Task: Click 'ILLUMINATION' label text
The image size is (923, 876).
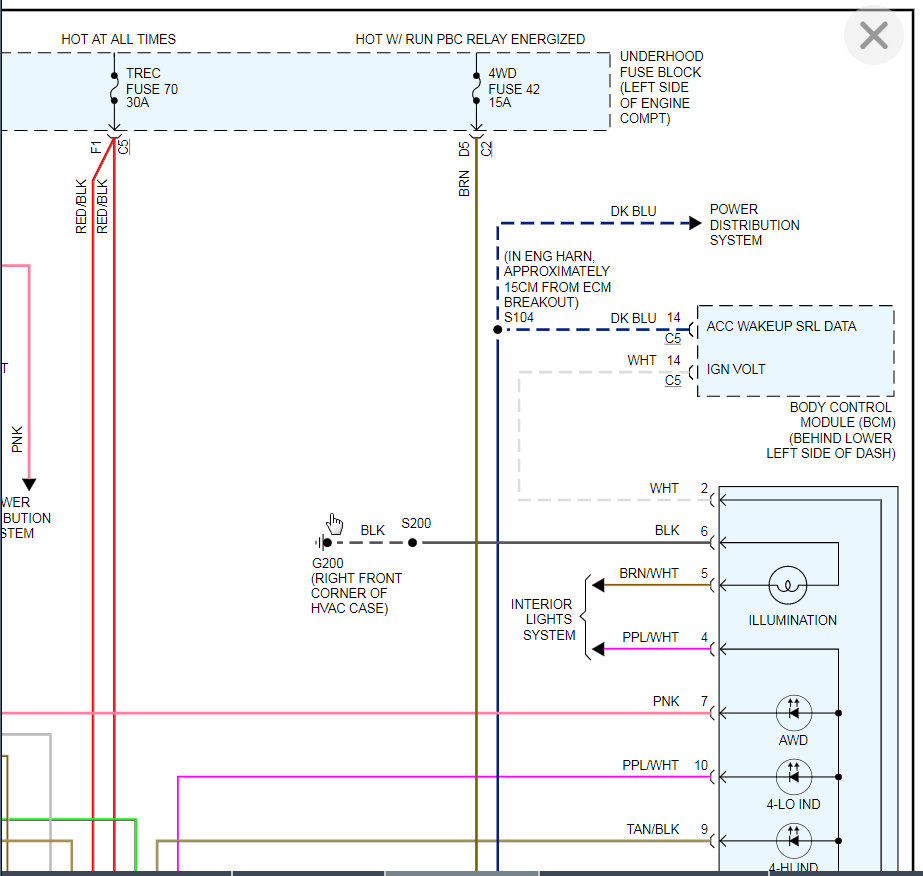Action: (x=792, y=620)
